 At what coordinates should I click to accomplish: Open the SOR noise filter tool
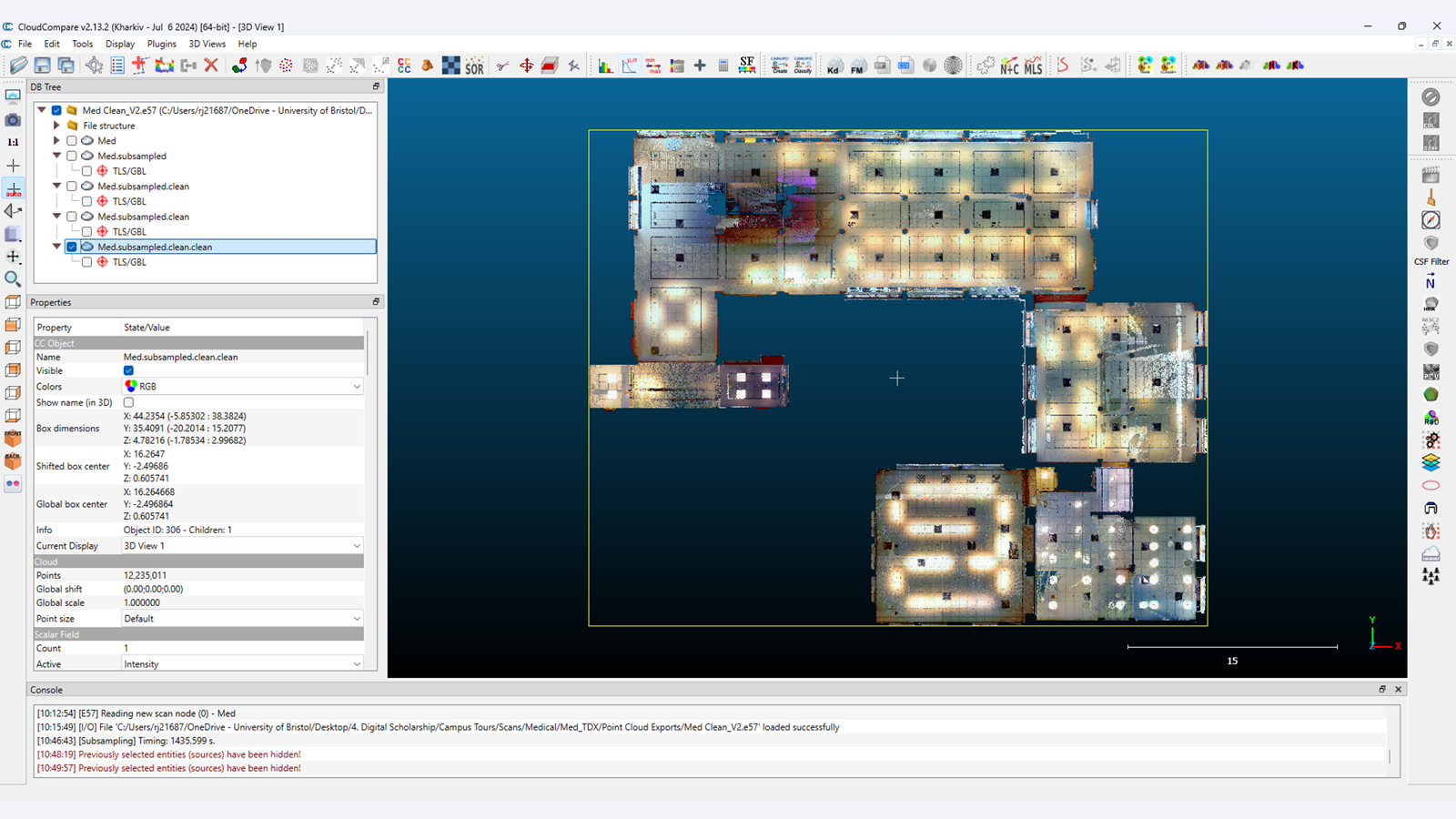(x=474, y=66)
